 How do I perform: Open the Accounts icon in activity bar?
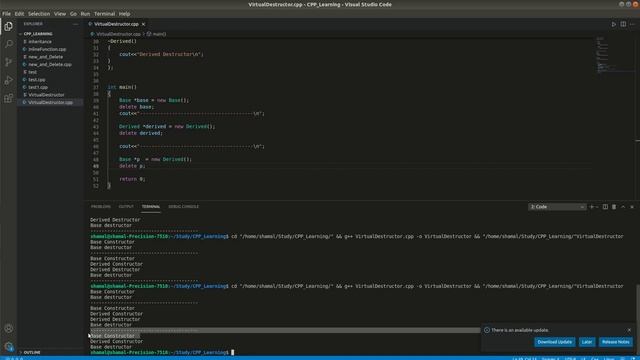tap(9, 328)
